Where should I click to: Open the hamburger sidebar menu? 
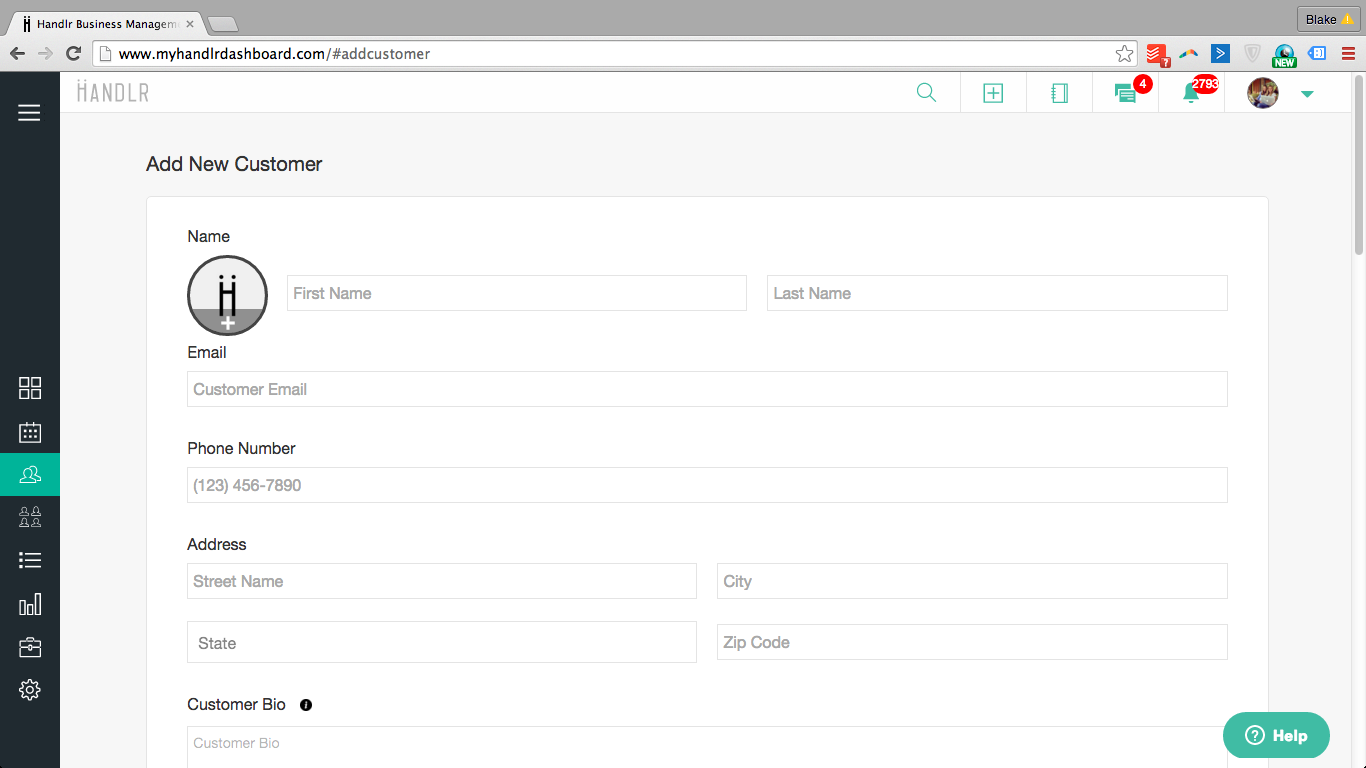pyautogui.click(x=30, y=113)
